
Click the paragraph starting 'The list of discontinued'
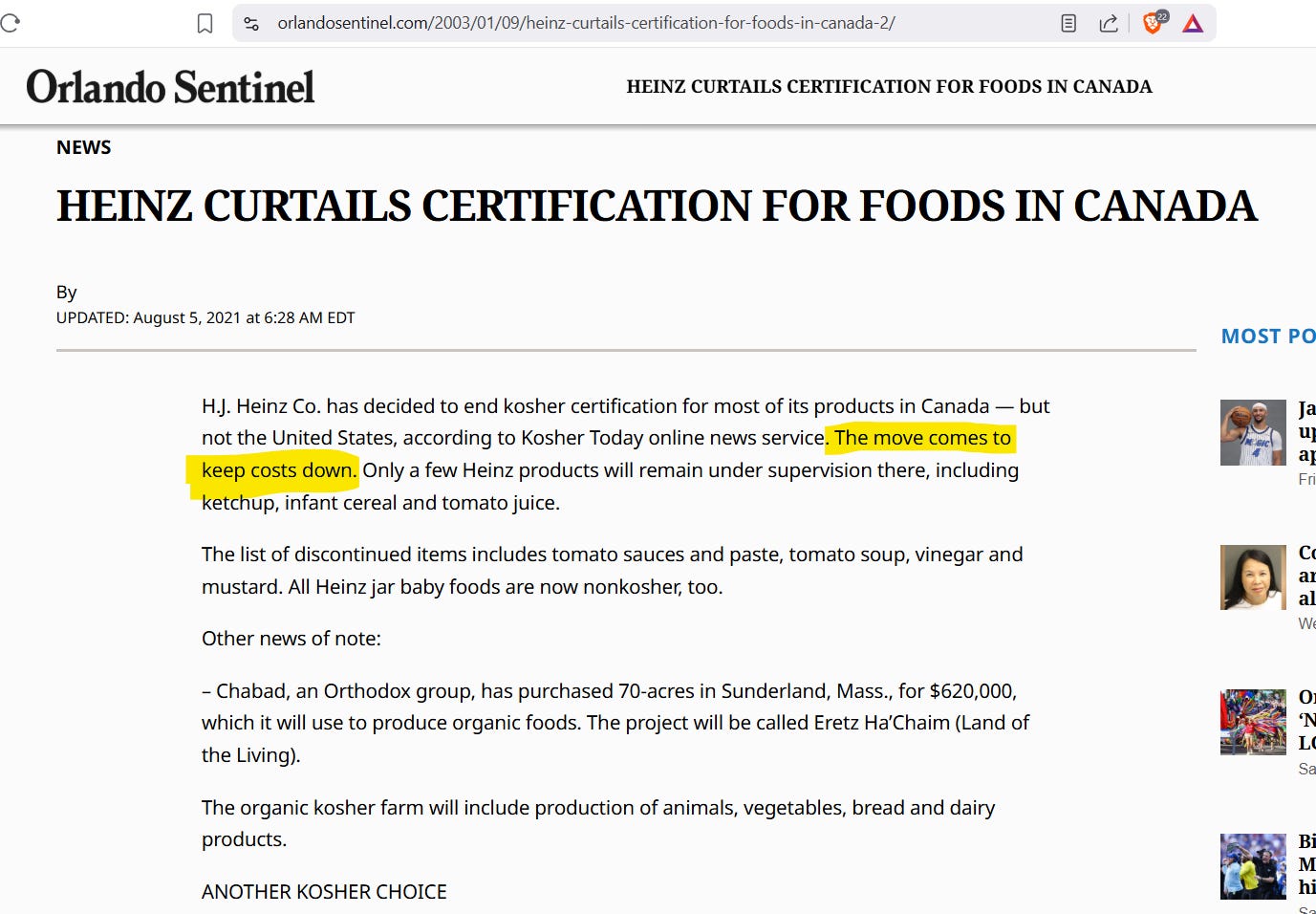click(612, 571)
